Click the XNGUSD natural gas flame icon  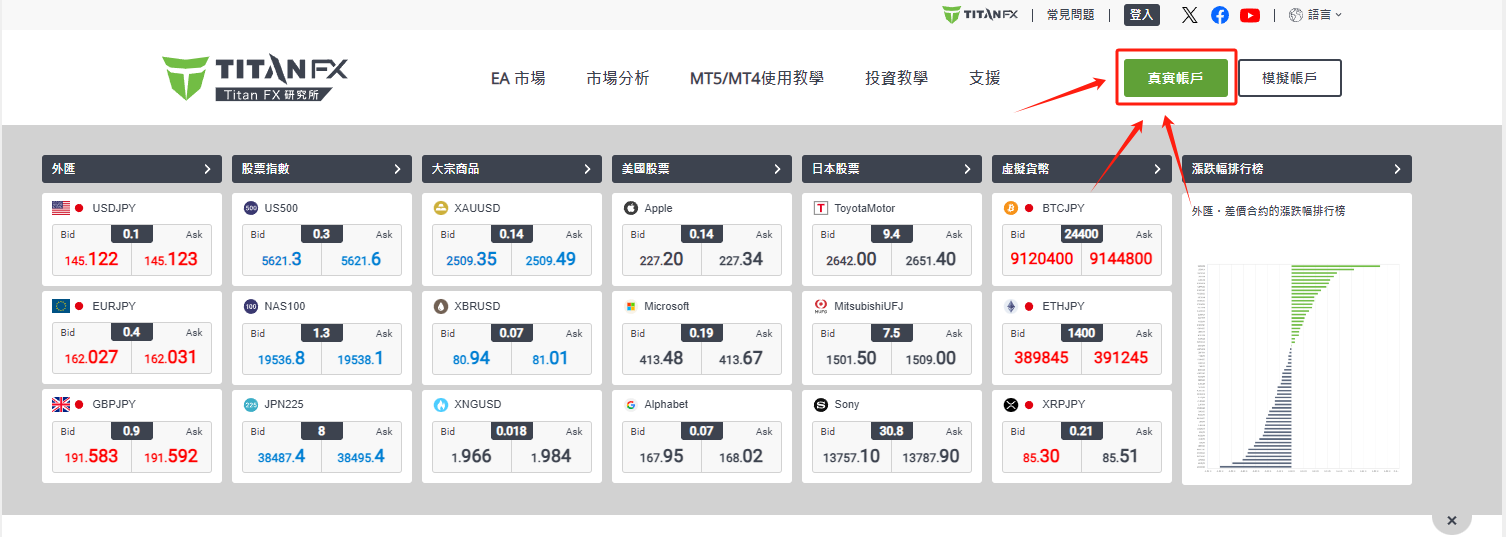click(440, 404)
